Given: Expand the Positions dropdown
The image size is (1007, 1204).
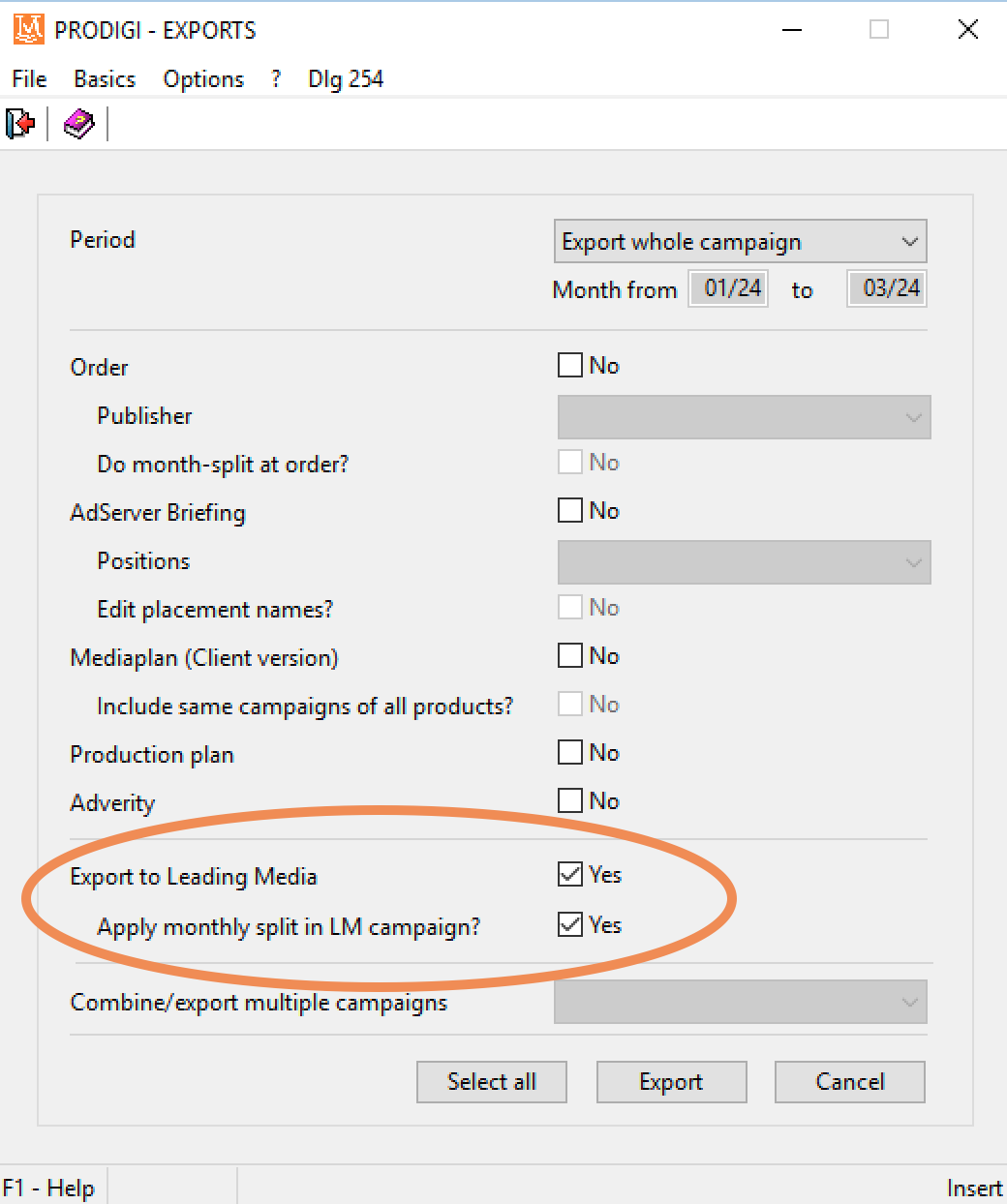Looking at the screenshot, I should coord(744,562).
